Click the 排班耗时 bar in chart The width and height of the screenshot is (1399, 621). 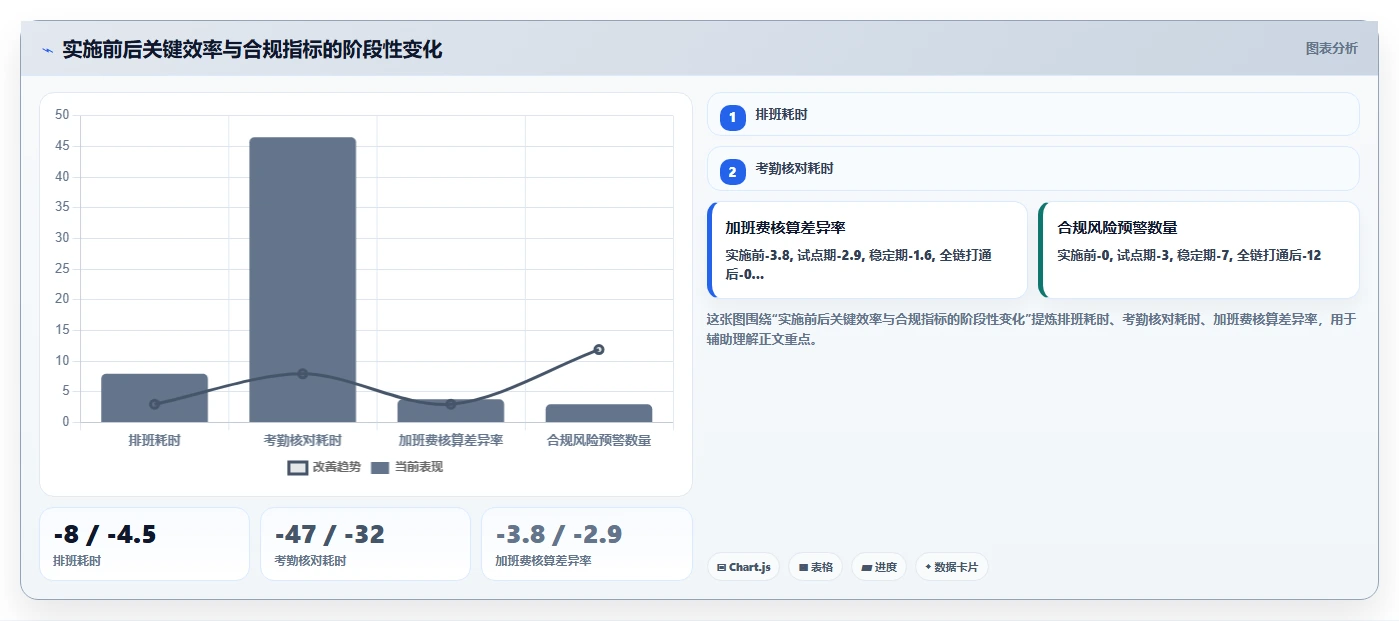154,398
